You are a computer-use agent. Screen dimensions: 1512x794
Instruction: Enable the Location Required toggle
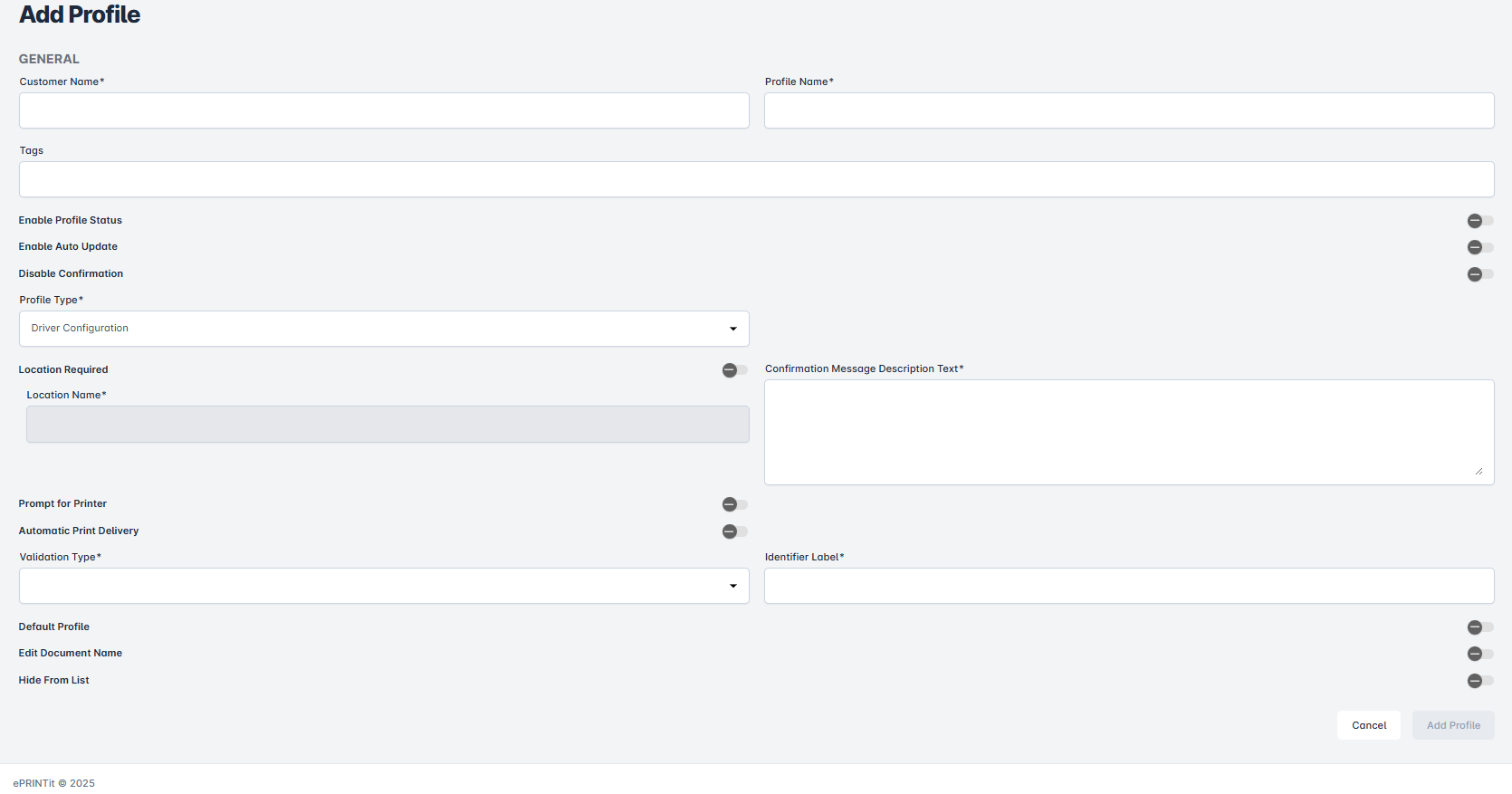734,370
